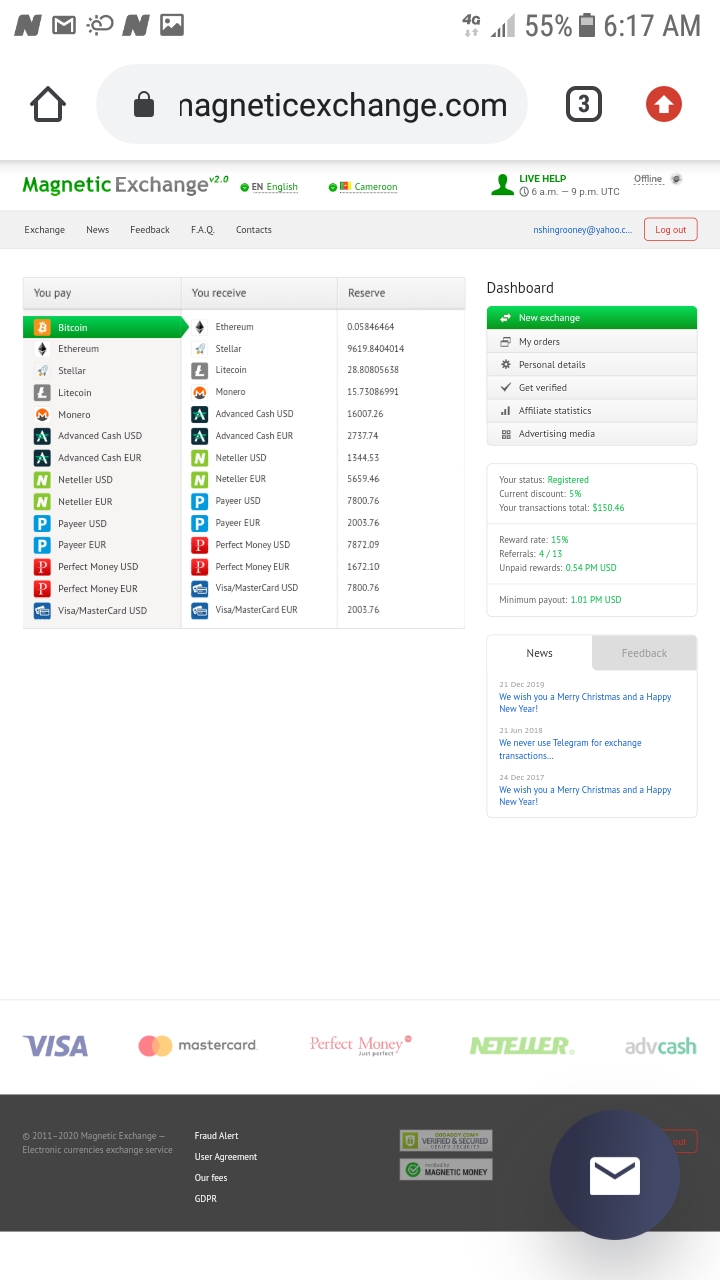Viewport: 720px width, 1280px height.
Task: Click Litecoin icon in You receive column
Action: pyautogui.click(x=199, y=370)
